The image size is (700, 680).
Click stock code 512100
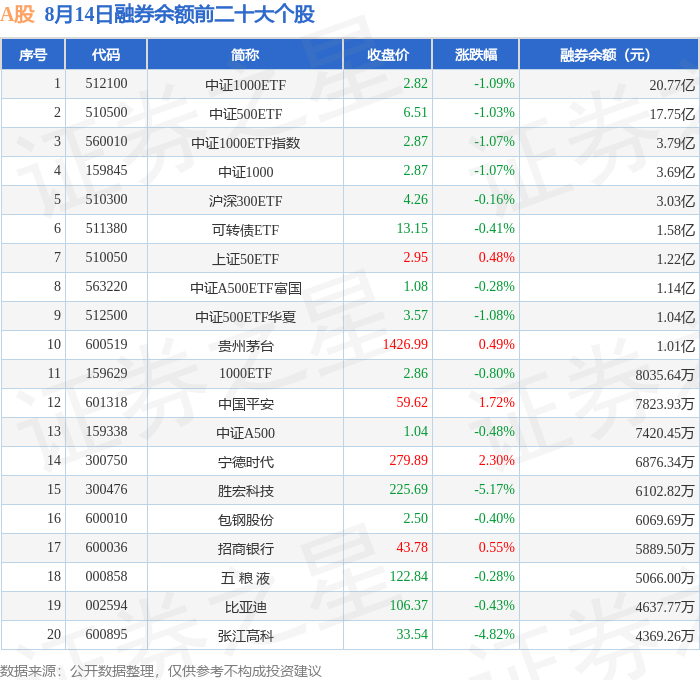[x=106, y=83]
